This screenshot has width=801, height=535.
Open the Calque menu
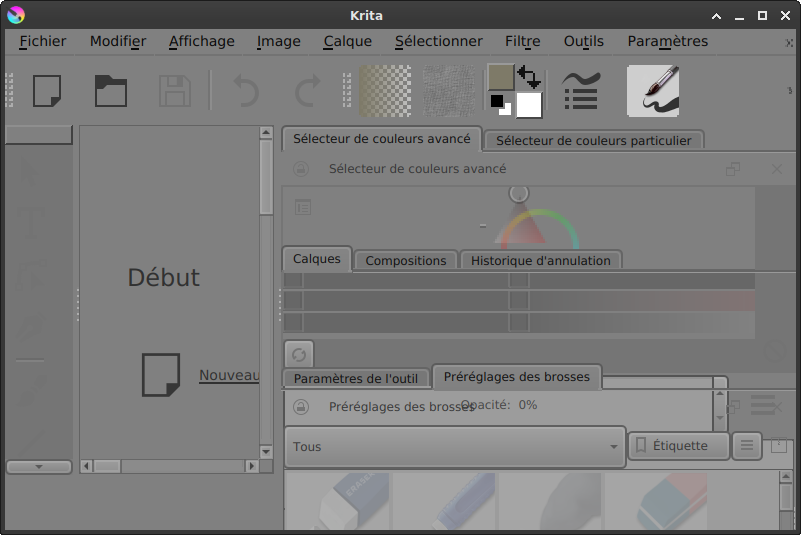tap(347, 41)
